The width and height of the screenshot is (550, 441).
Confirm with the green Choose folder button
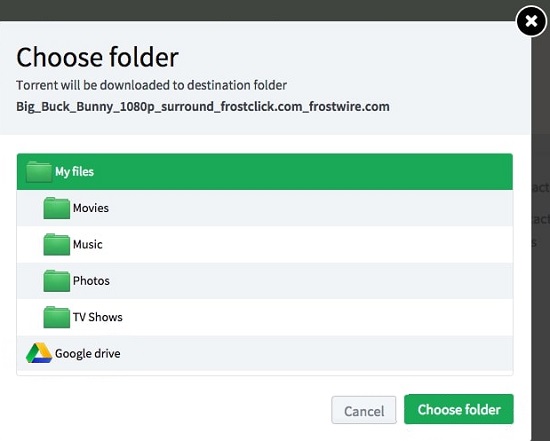pos(459,409)
